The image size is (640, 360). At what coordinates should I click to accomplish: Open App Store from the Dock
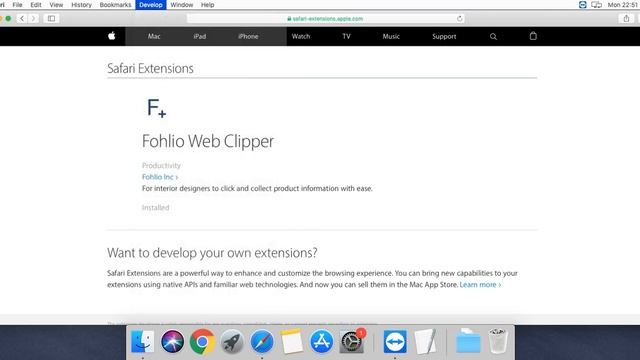point(321,341)
